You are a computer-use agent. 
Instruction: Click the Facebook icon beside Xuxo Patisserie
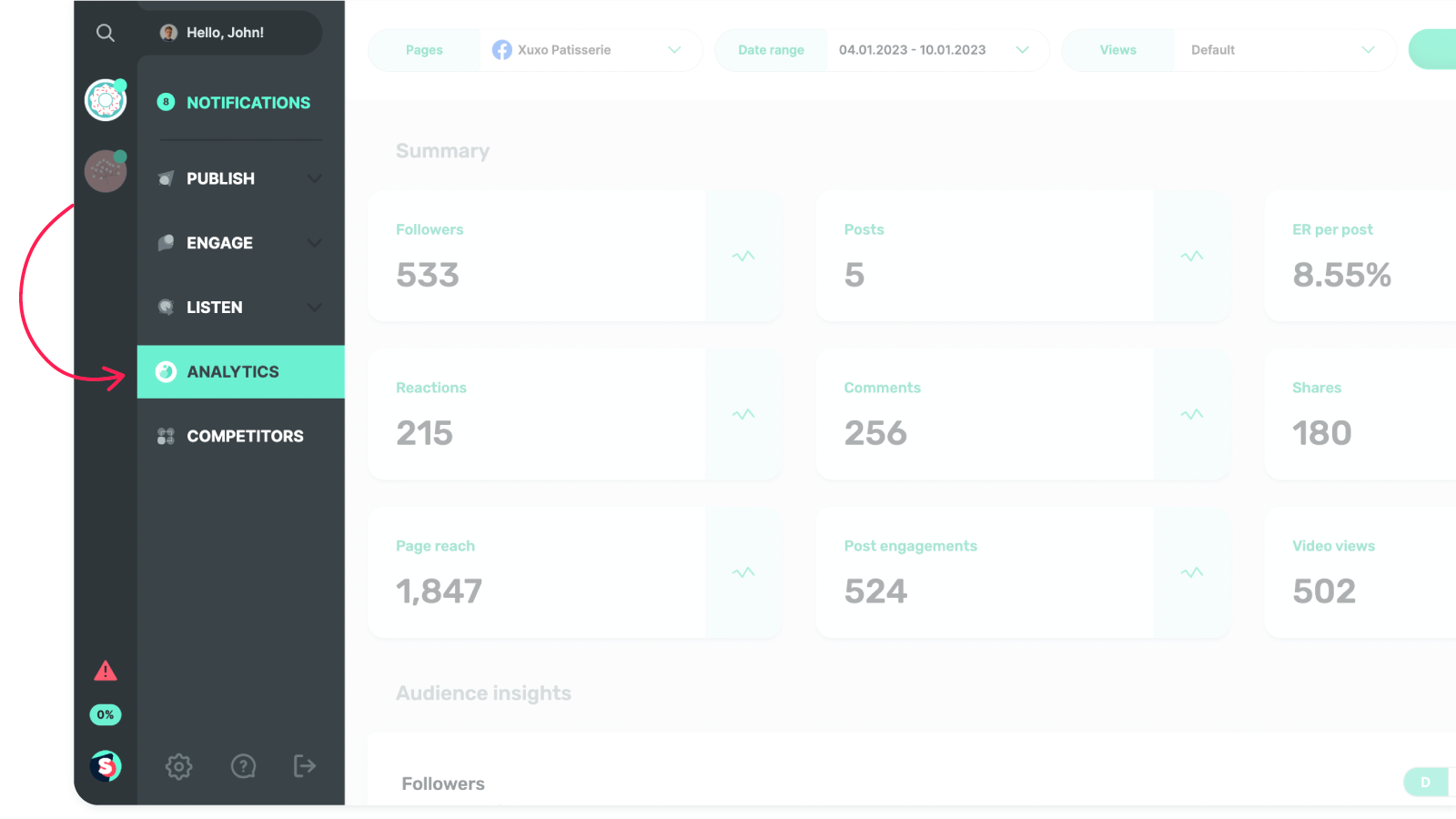pos(502,50)
